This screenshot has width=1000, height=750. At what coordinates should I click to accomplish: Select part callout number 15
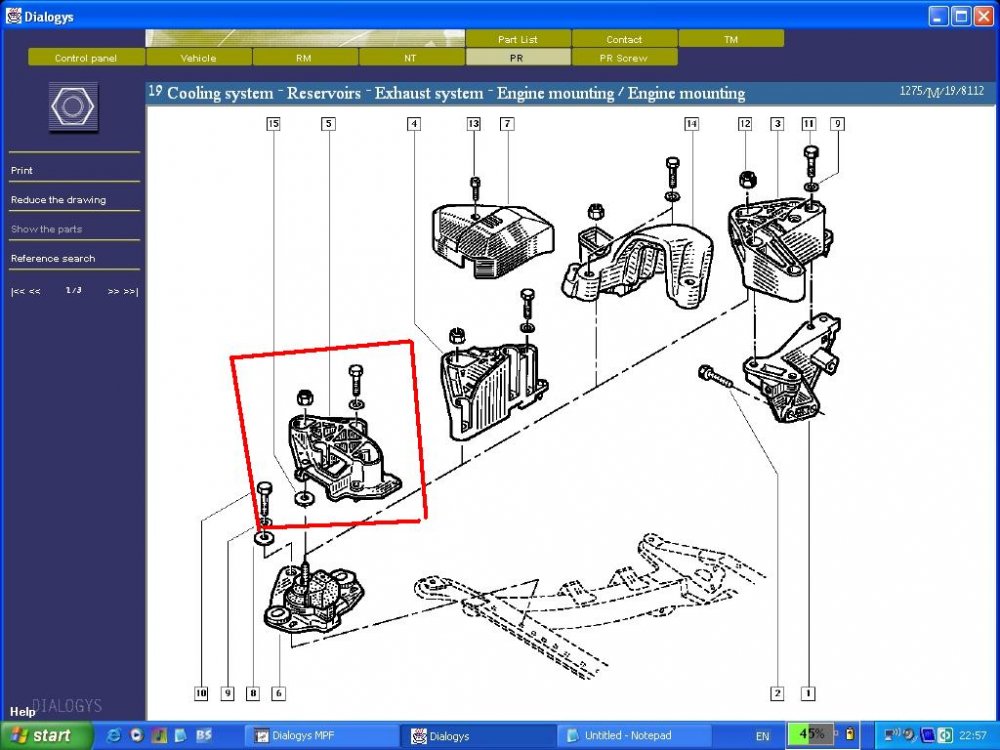pos(274,123)
